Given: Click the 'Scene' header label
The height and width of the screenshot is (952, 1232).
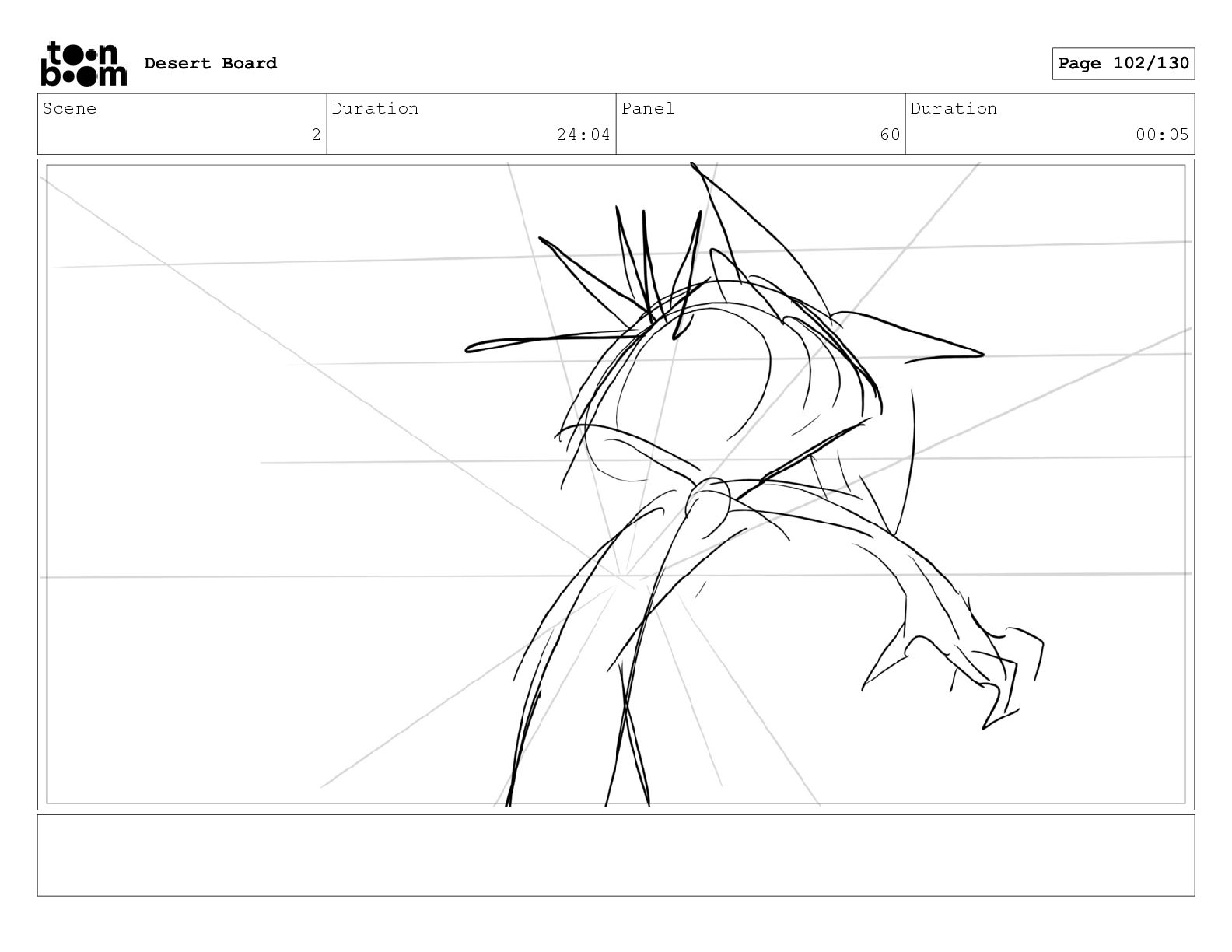Looking at the screenshot, I should pyautogui.click(x=69, y=108).
